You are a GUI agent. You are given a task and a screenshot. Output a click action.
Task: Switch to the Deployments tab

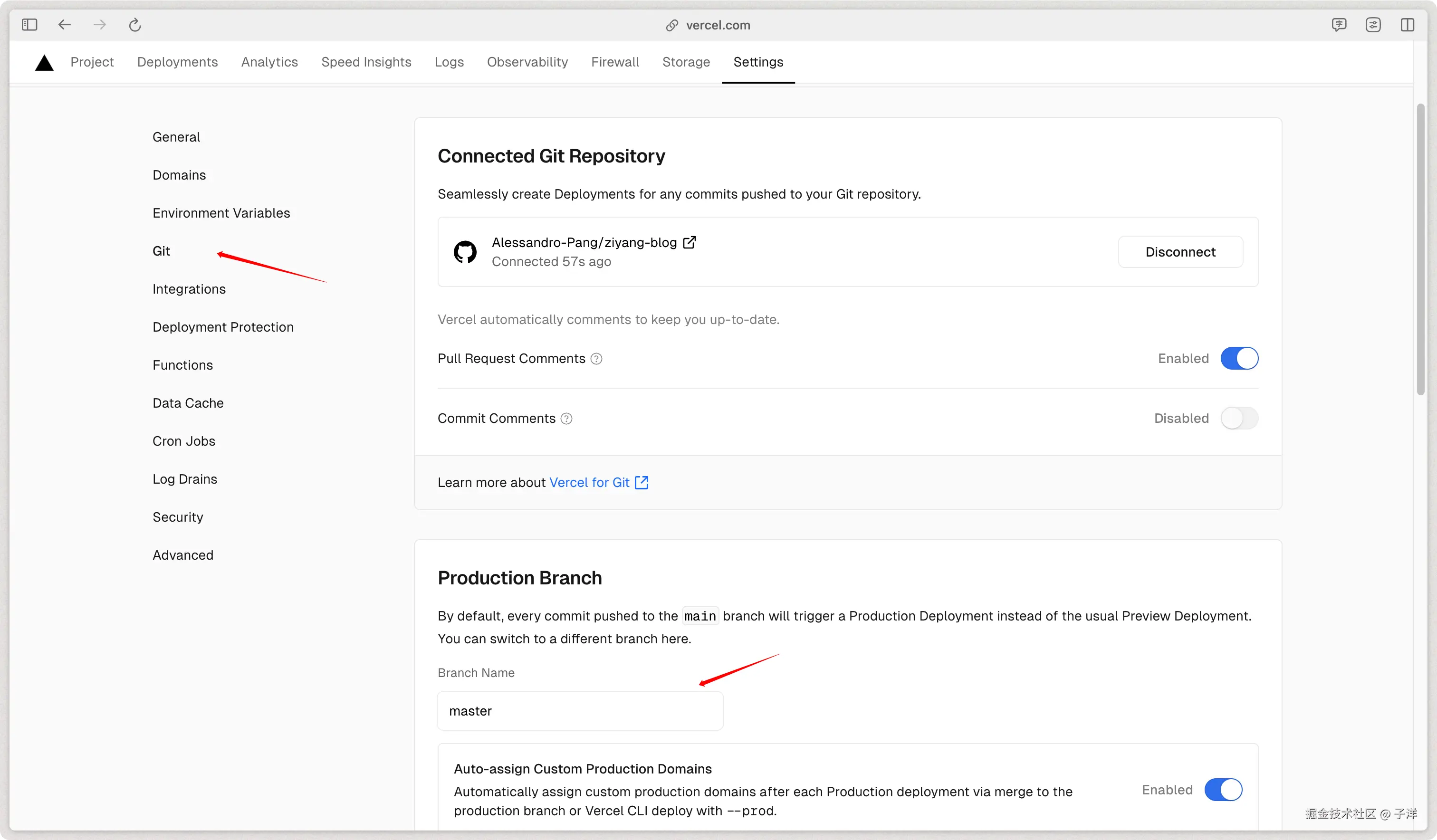(177, 62)
